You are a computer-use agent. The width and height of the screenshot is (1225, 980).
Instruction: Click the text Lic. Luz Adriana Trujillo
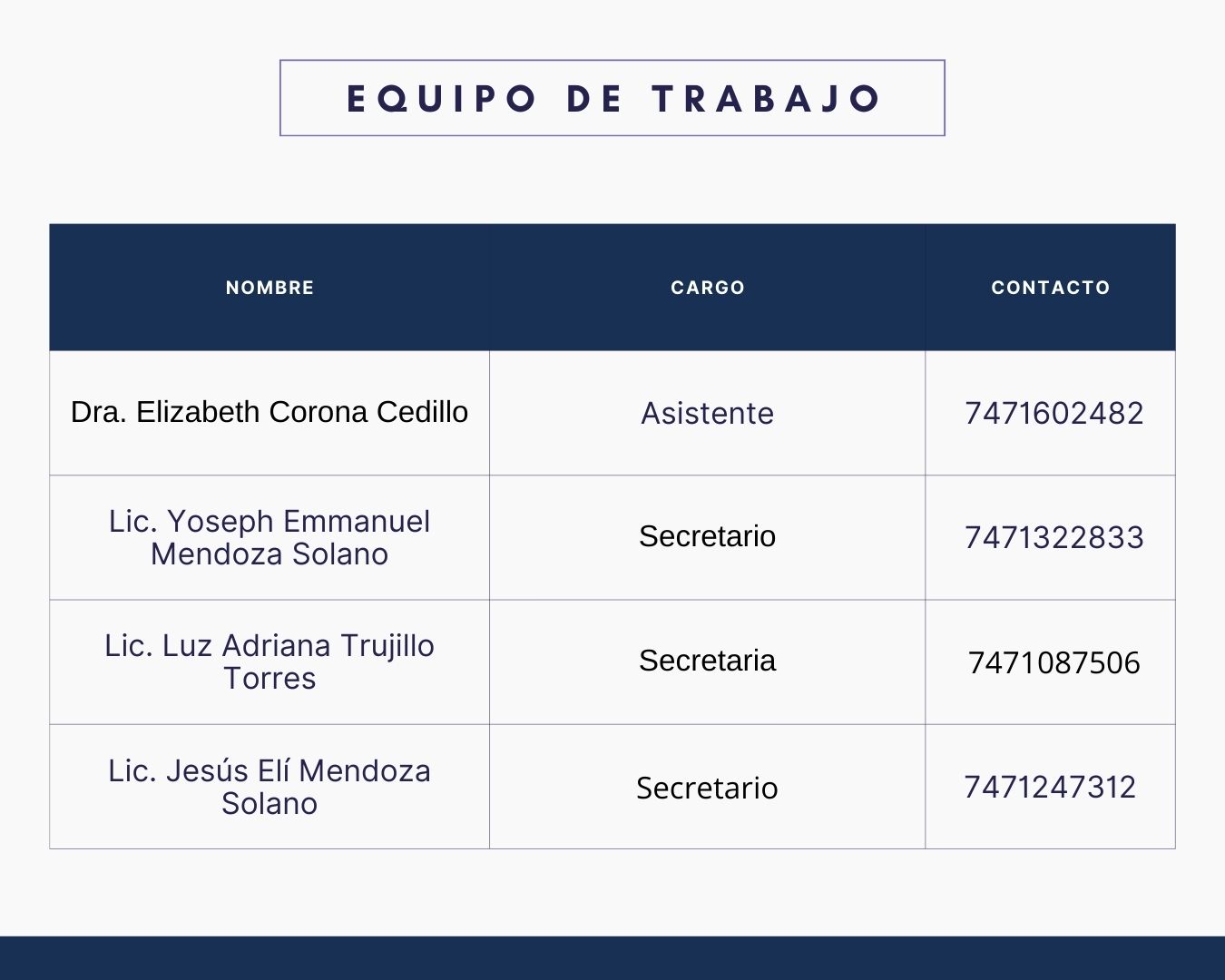click(269, 646)
